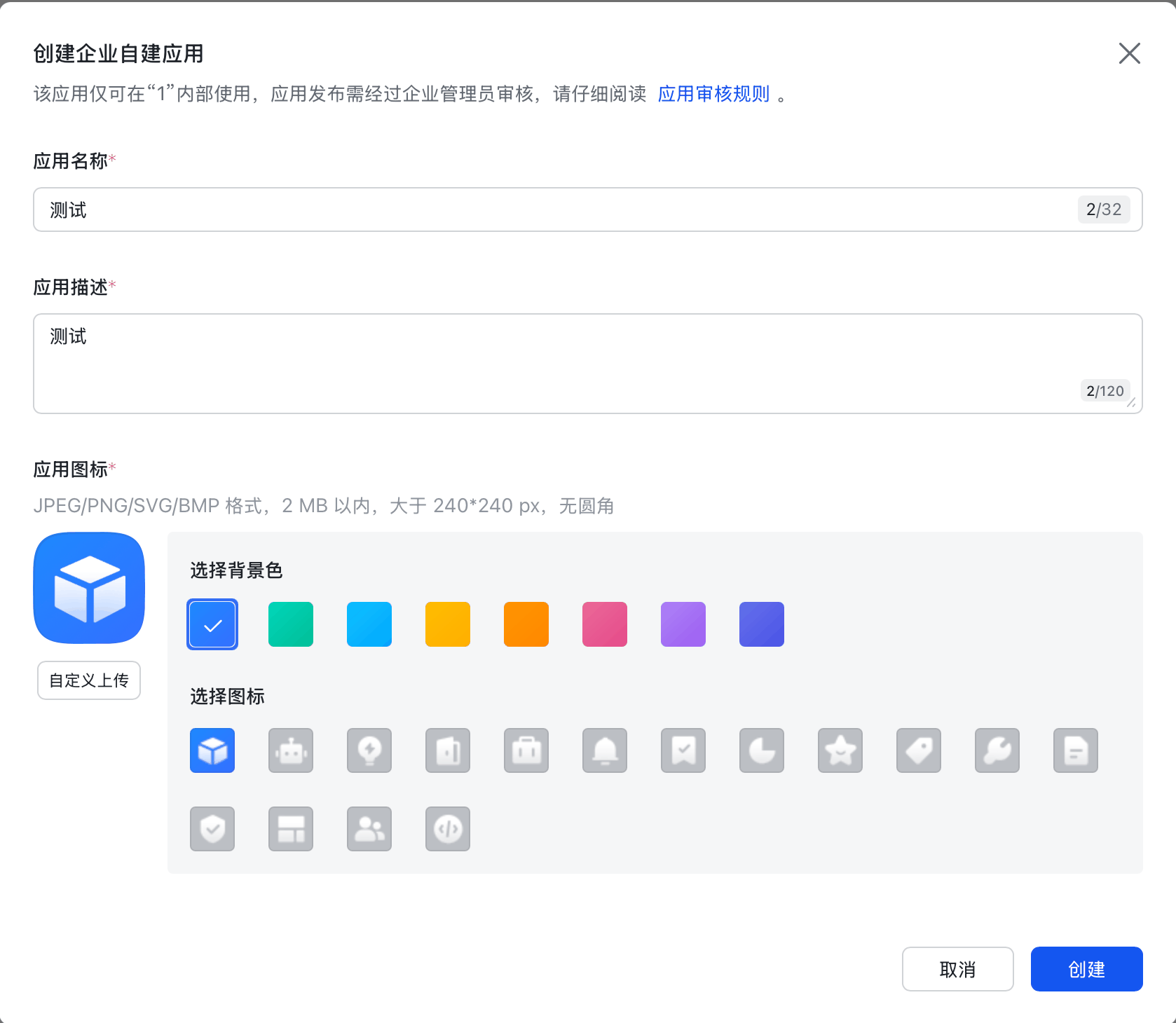Select the briefcase app icon
Screen dimensions: 1176x1023
(526, 750)
